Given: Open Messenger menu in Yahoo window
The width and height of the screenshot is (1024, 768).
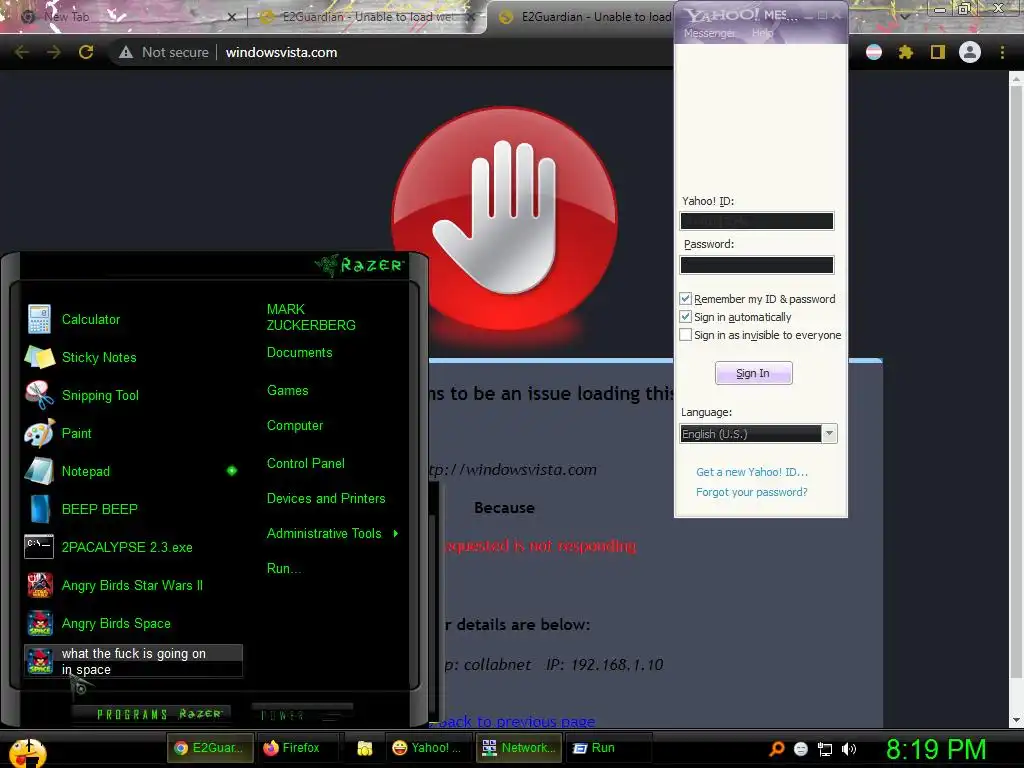Looking at the screenshot, I should tap(709, 33).
